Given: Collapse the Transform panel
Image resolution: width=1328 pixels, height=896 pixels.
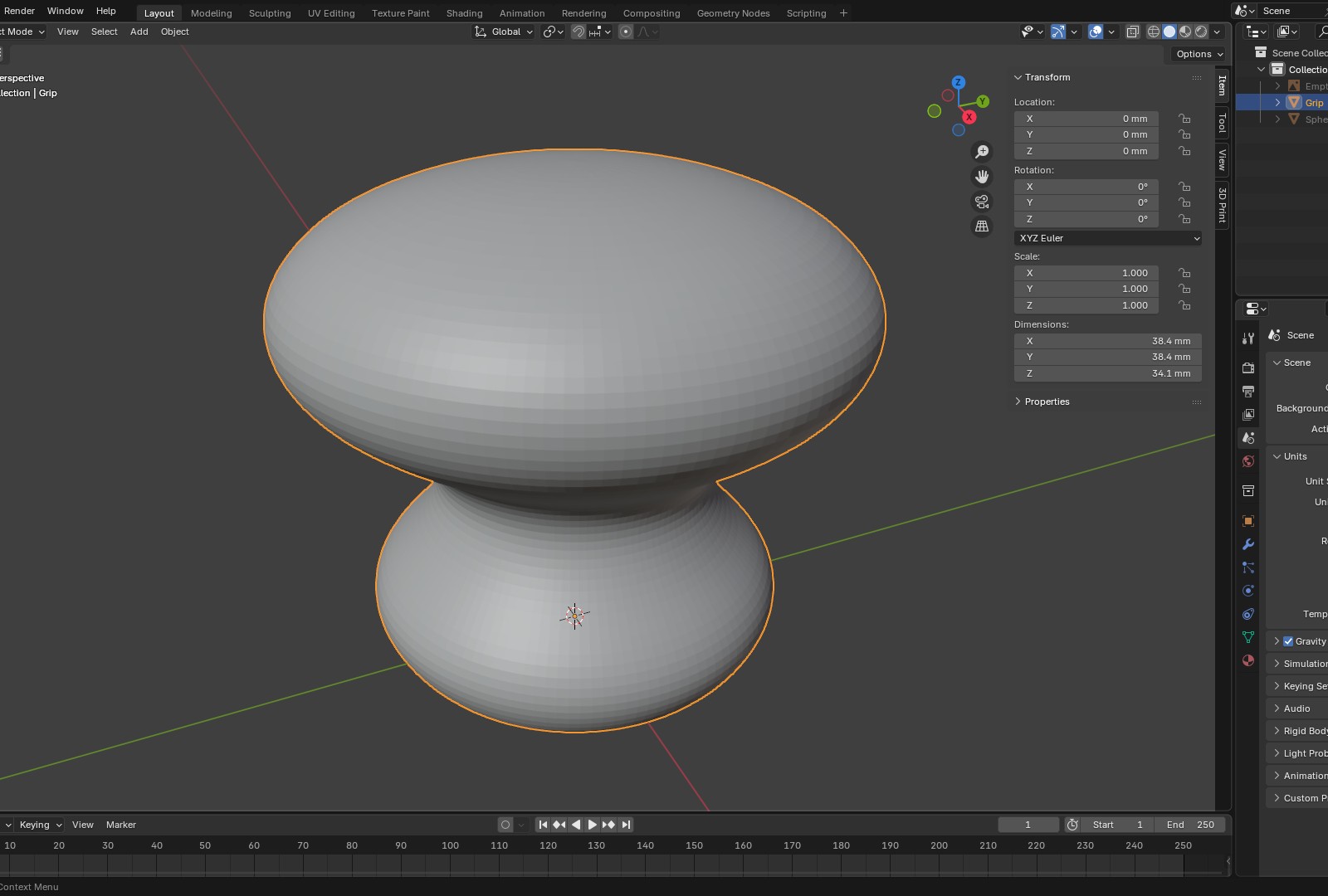Looking at the screenshot, I should tap(1018, 77).
